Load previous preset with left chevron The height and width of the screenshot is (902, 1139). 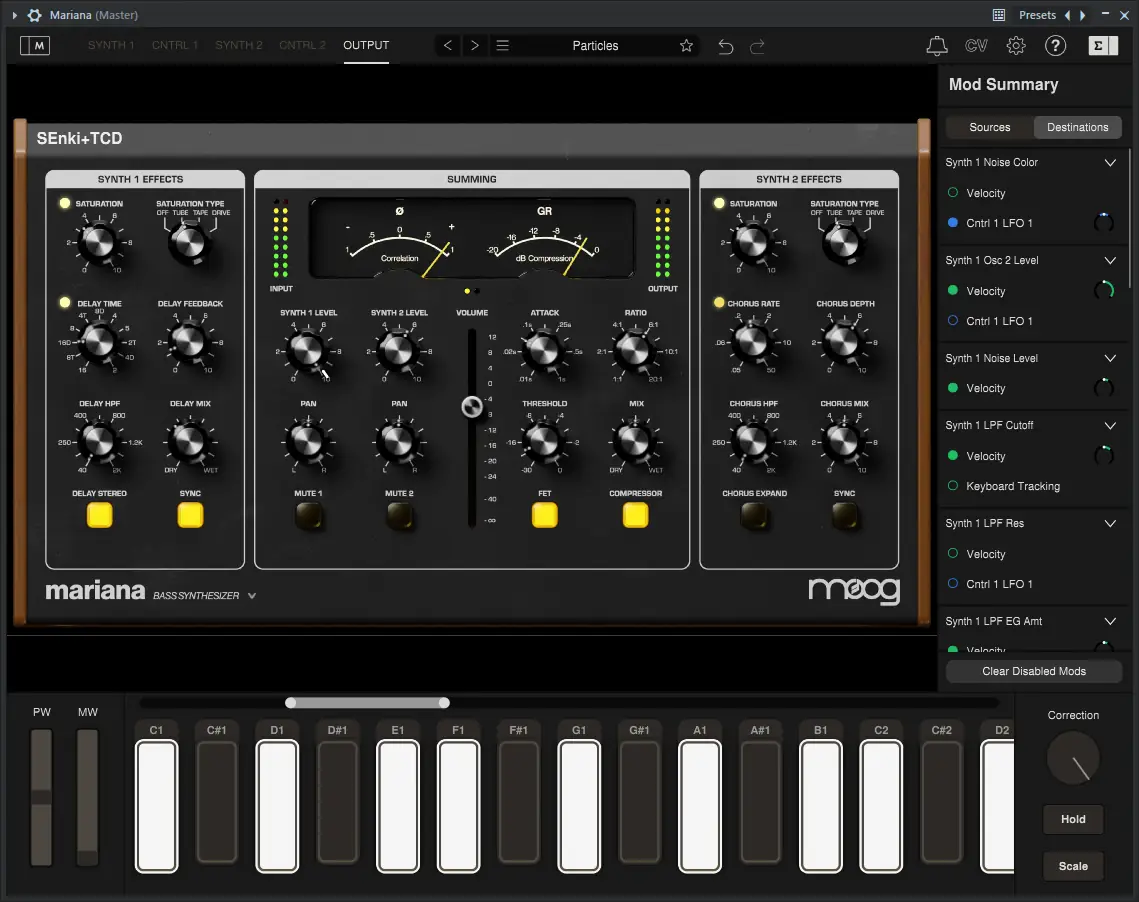447,45
